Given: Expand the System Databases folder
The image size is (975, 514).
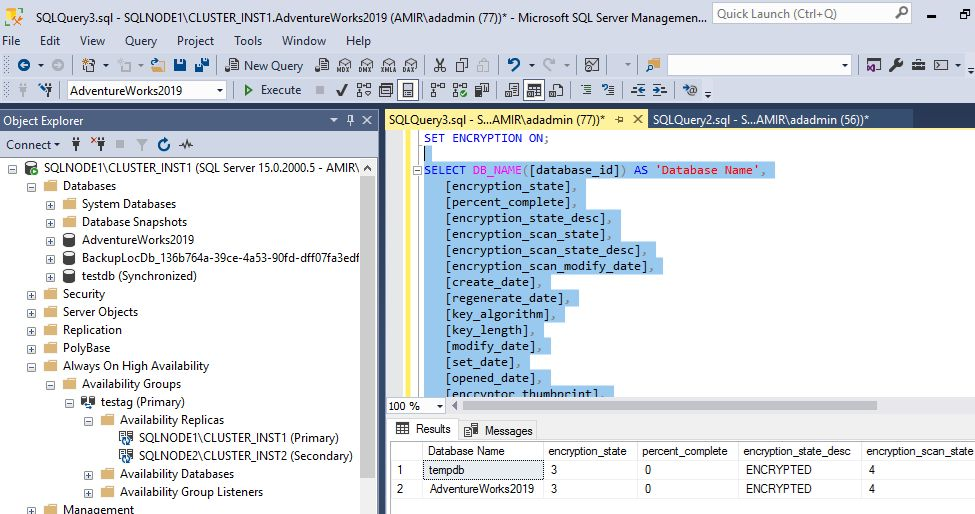Looking at the screenshot, I should 50,204.
